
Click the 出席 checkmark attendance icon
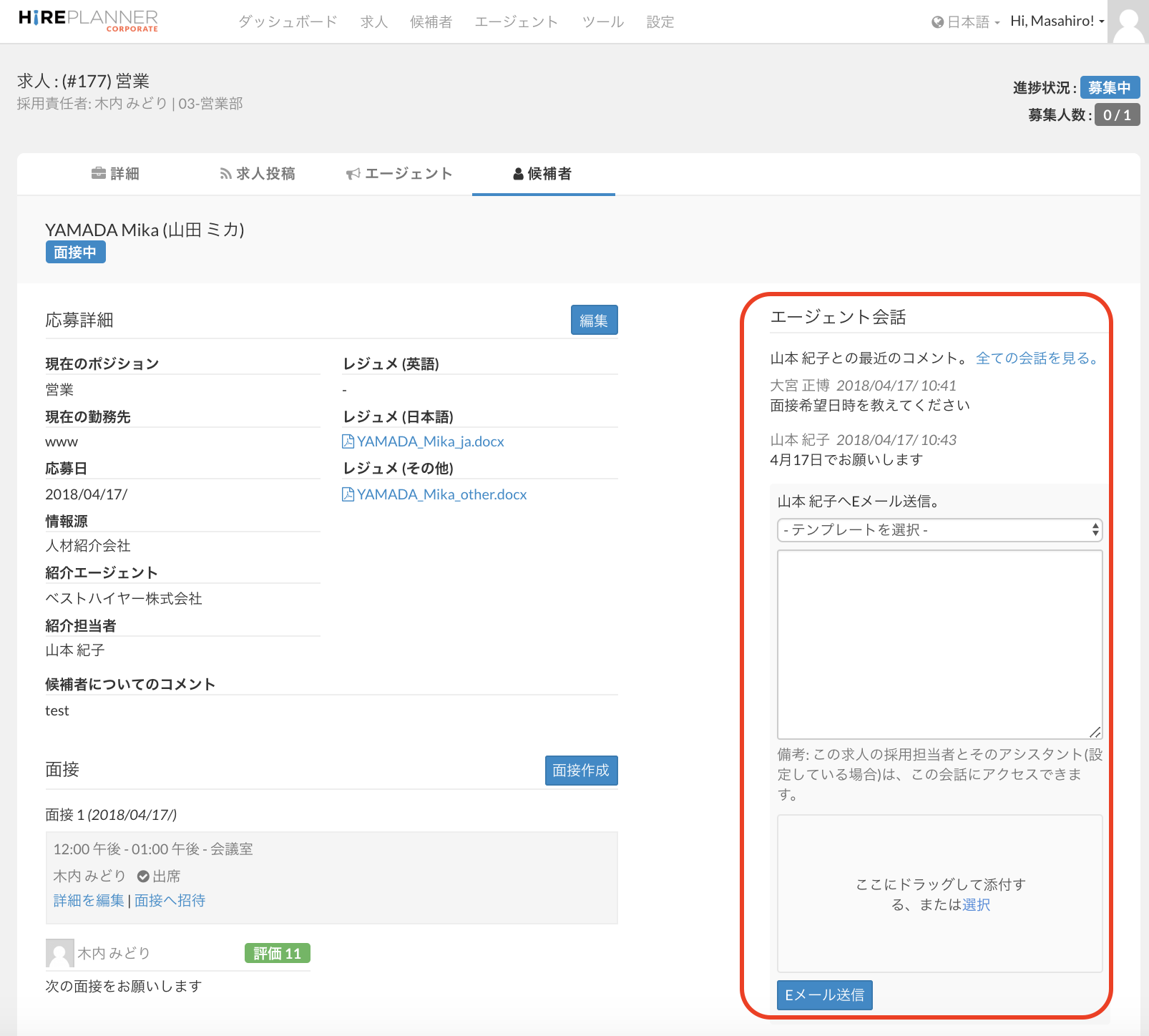click(143, 876)
